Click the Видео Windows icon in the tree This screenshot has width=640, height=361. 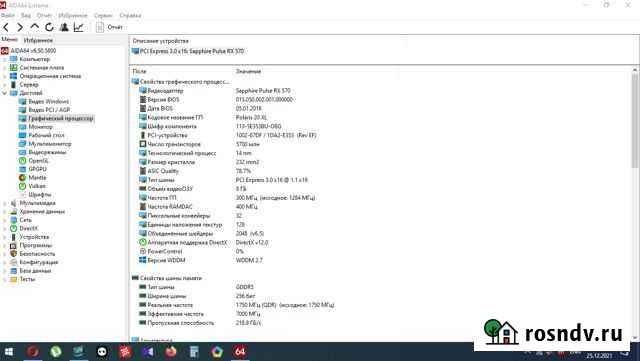(x=22, y=101)
